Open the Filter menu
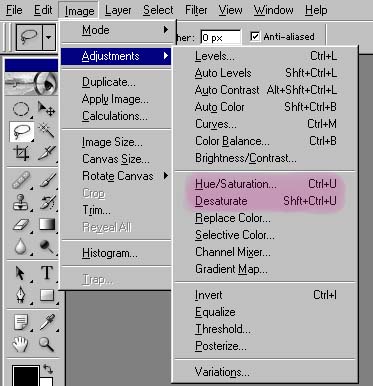The height and width of the screenshot is (386, 373). 196,10
